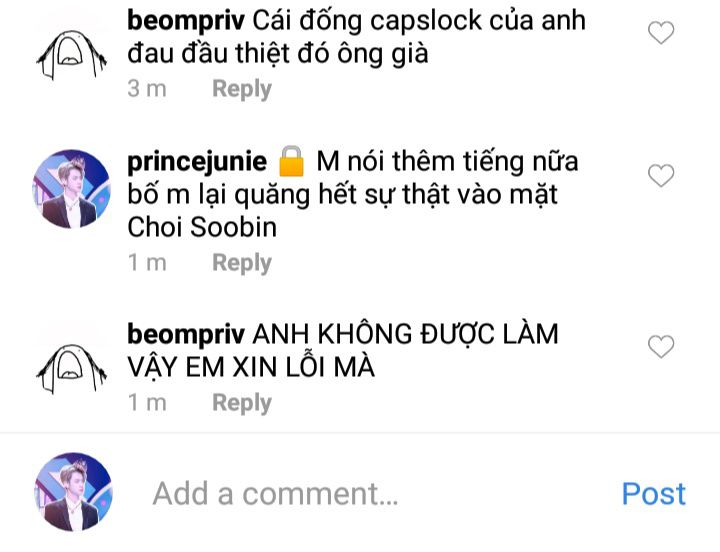Like beompriv's comment about capslock
720x552 pixels.
coord(661,33)
